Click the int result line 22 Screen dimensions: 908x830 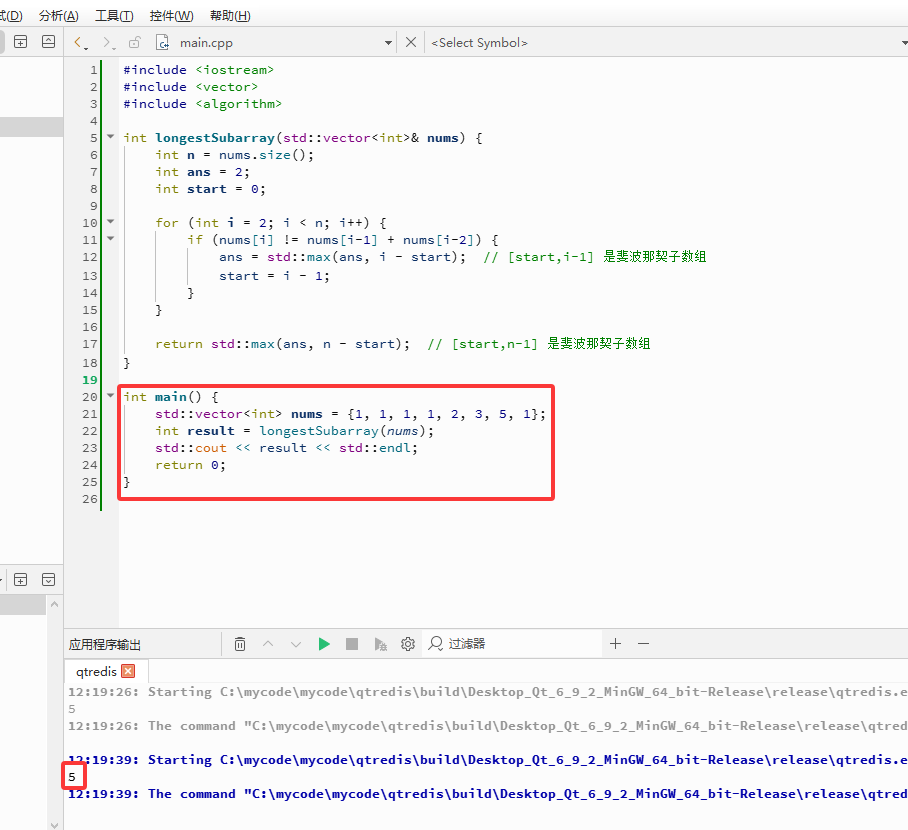pos(294,431)
